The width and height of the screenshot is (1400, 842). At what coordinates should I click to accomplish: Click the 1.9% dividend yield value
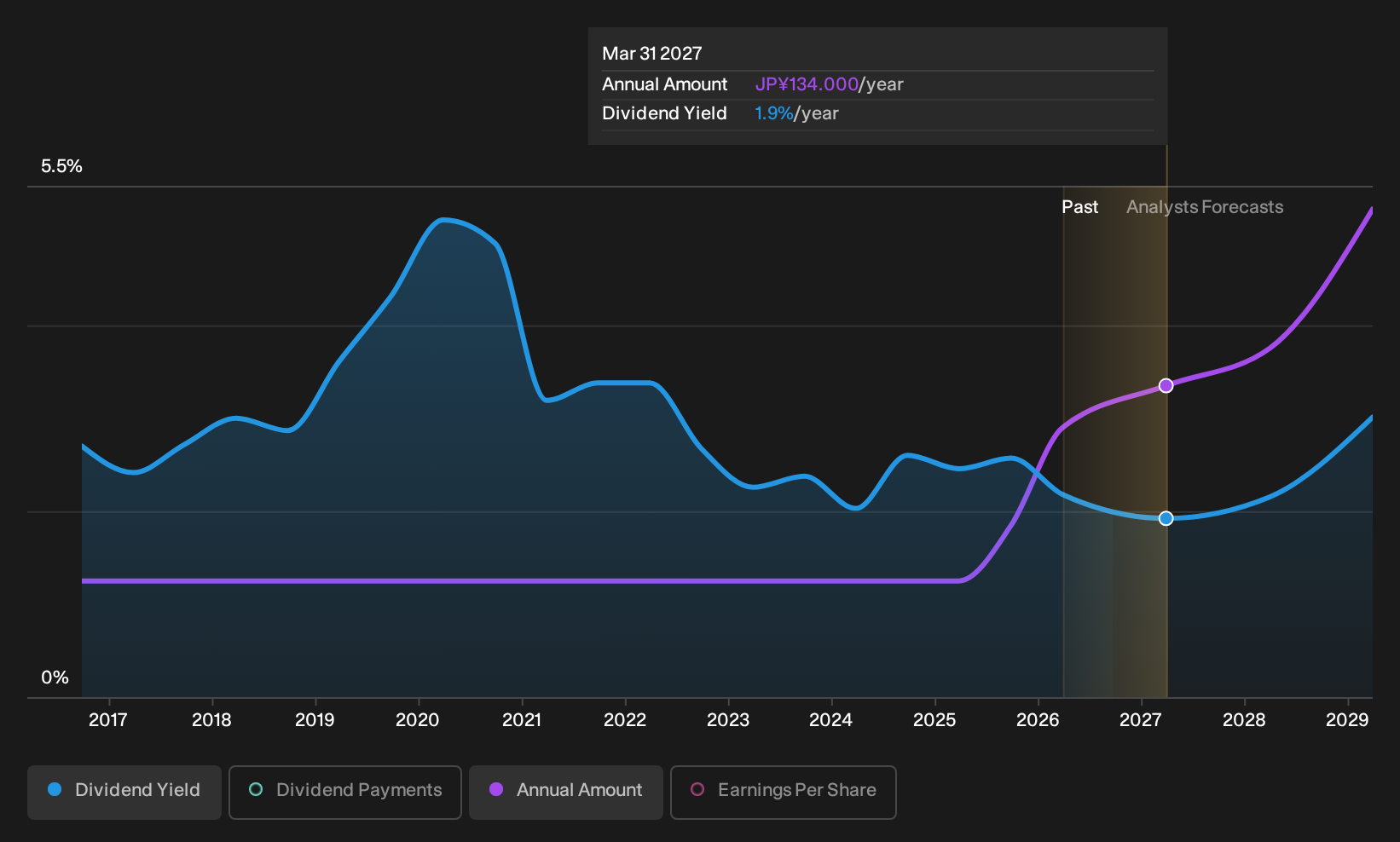(x=774, y=113)
